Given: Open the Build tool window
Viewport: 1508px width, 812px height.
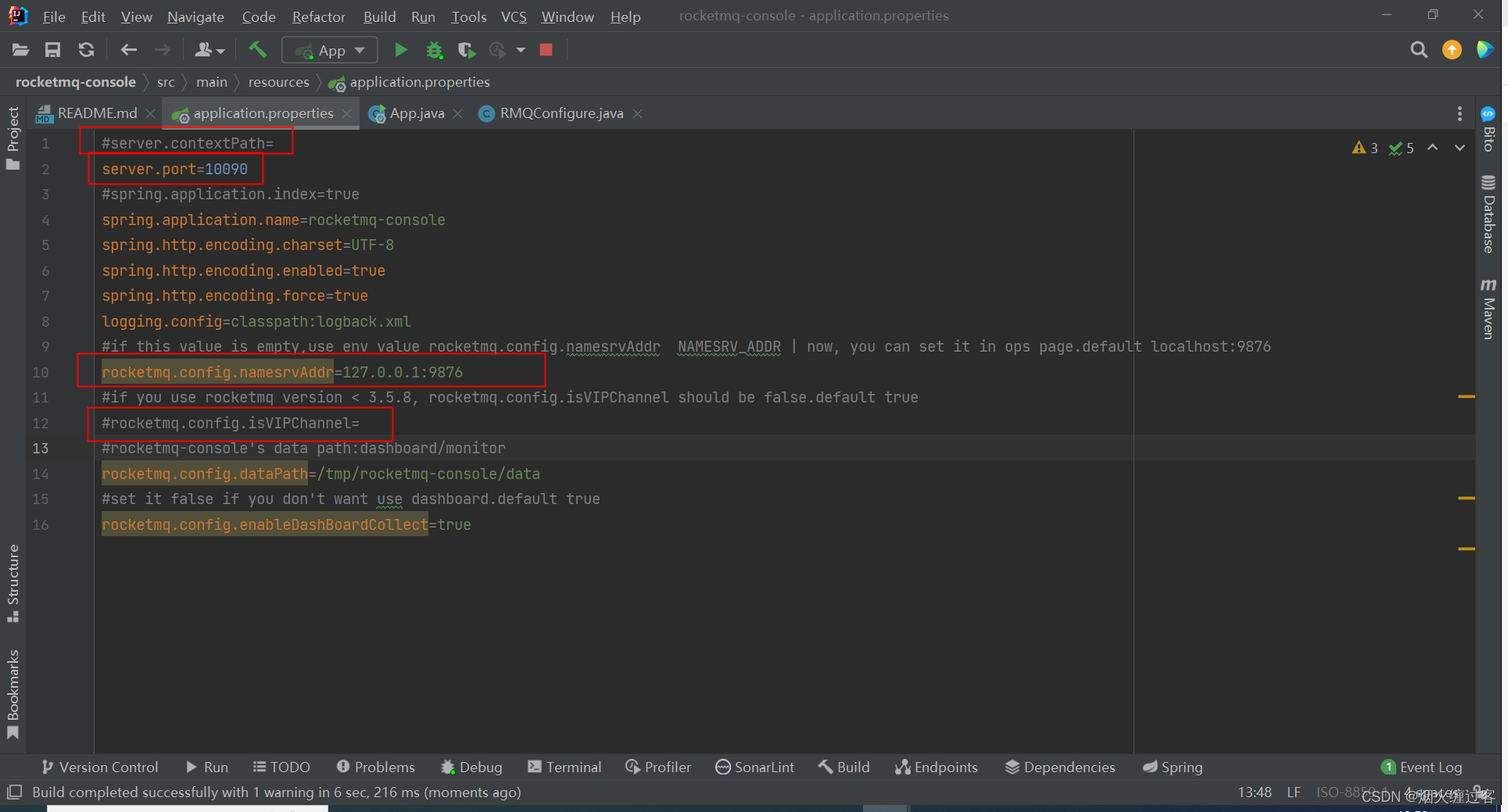Looking at the screenshot, I should 844,767.
